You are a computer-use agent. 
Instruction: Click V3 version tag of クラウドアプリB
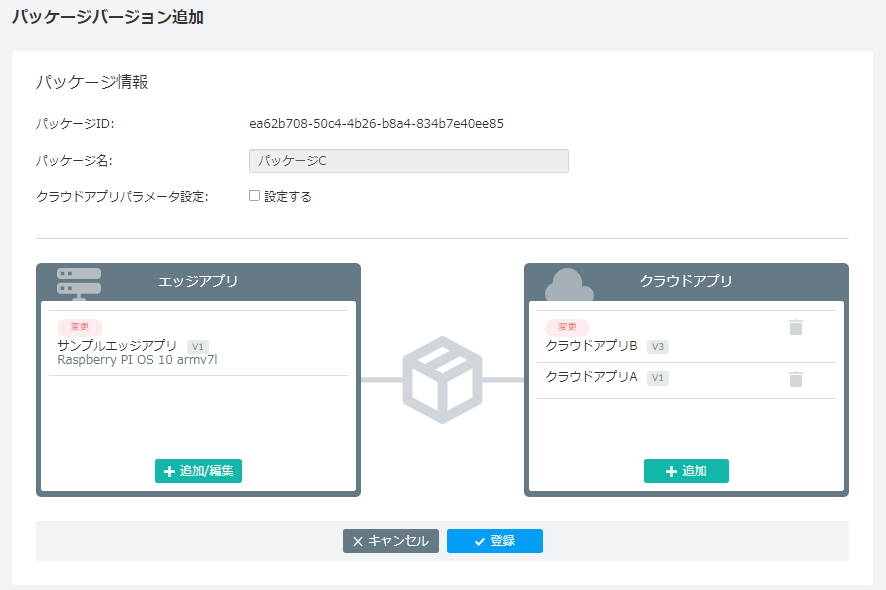[658, 346]
